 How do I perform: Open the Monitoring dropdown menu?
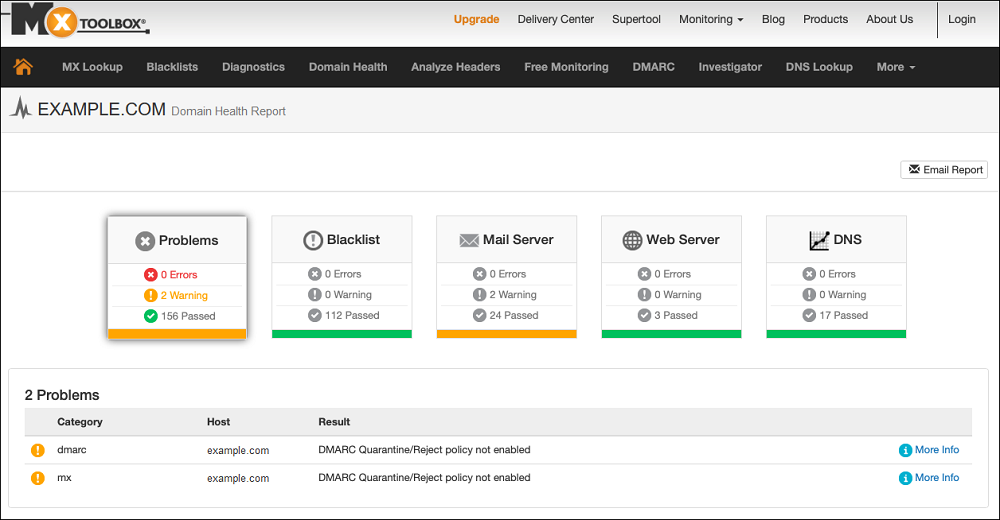[x=711, y=19]
